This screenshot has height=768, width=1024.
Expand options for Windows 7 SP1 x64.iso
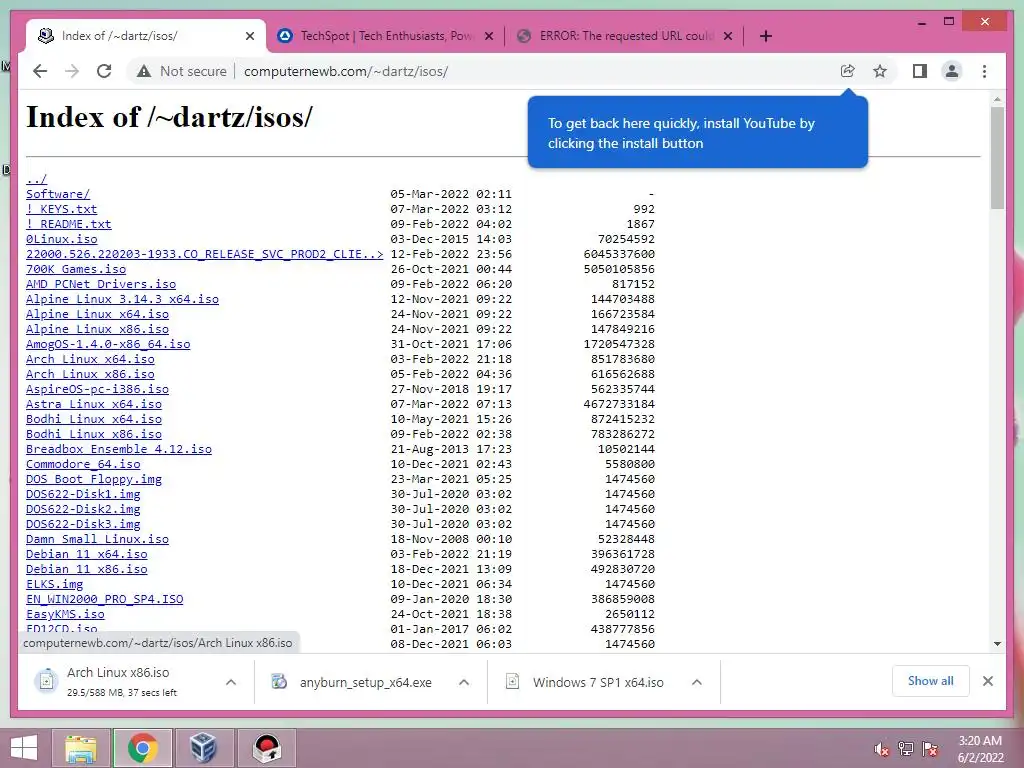[x=697, y=682]
